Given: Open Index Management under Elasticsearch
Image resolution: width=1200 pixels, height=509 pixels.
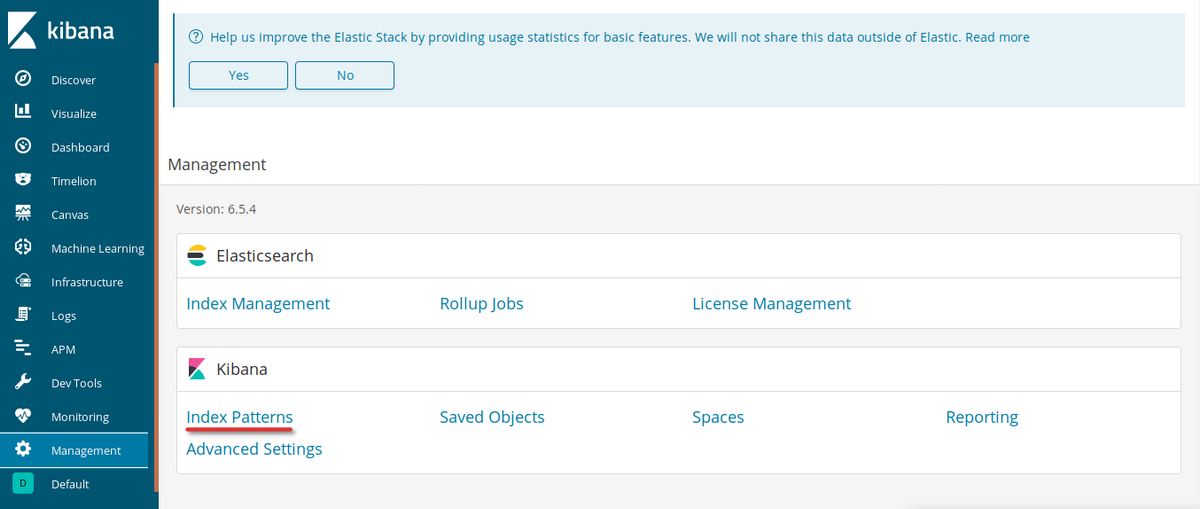Looking at the screenshot, I should pyautogui.click(x=258, y=303).
